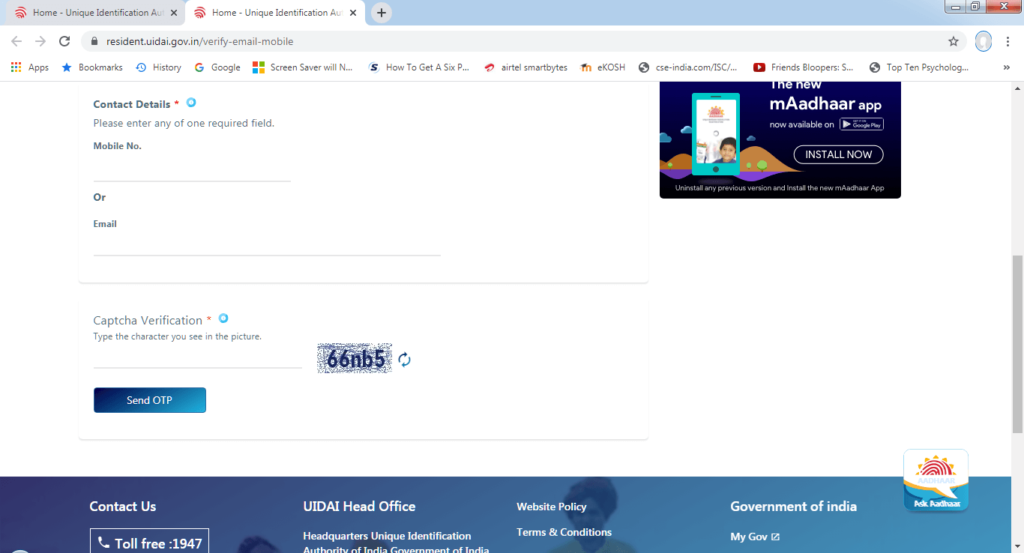
Task: Open Chrome three-dot menu
Action: [1009, 41]
